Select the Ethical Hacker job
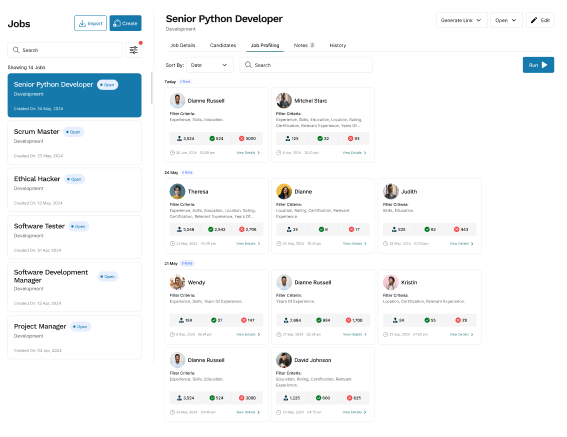 click(x=74, y=190)
